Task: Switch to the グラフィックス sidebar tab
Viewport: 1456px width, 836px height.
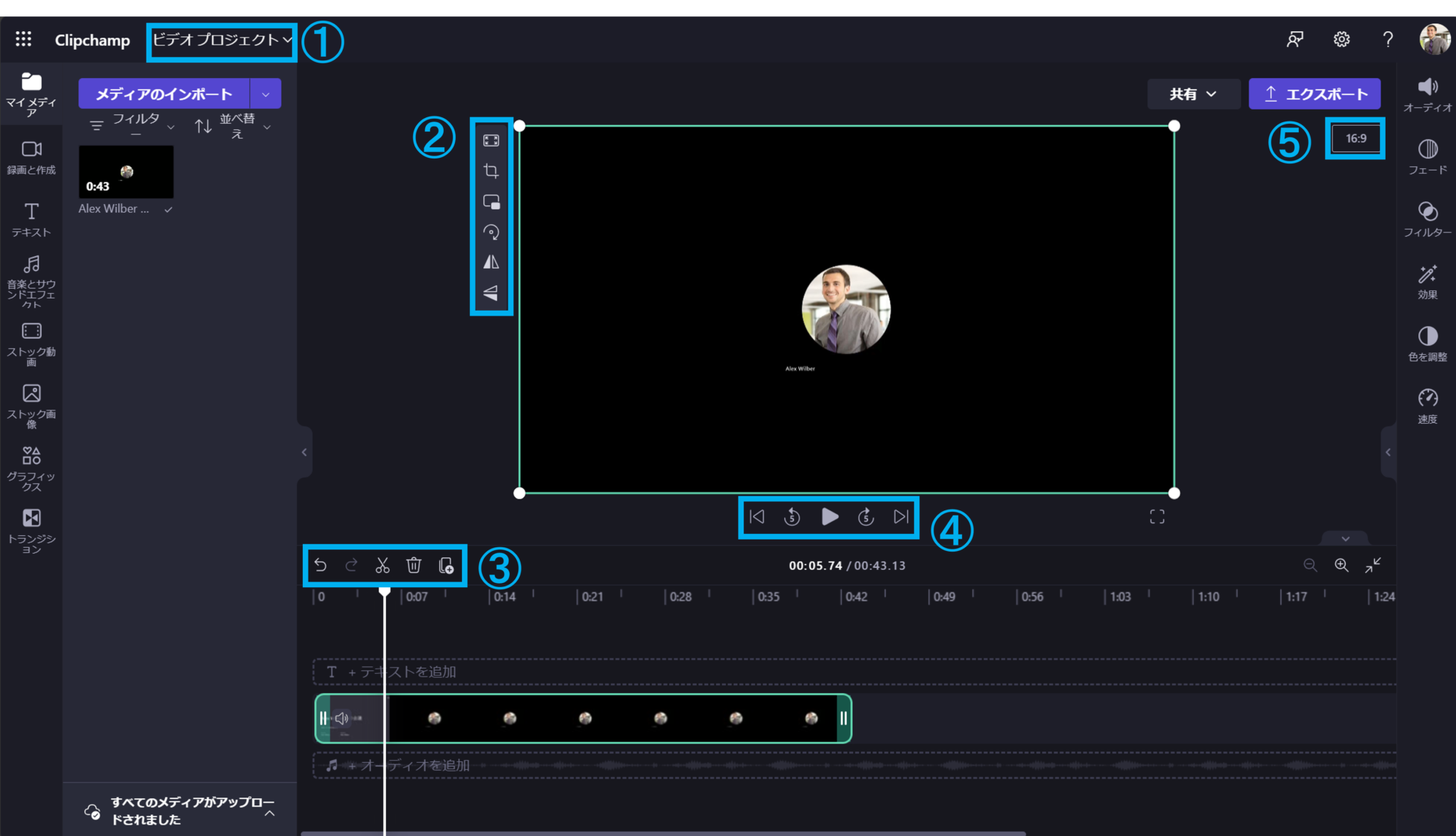Action: [31, 467]
